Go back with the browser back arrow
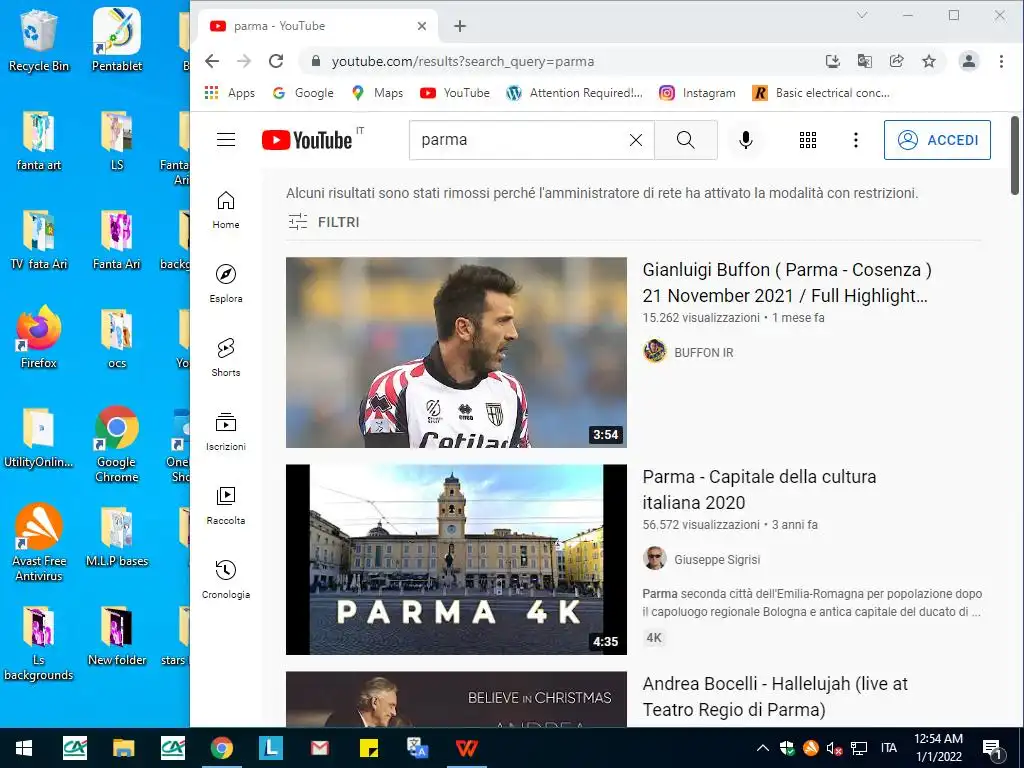The image size is (1024, 768). (212, 61)
